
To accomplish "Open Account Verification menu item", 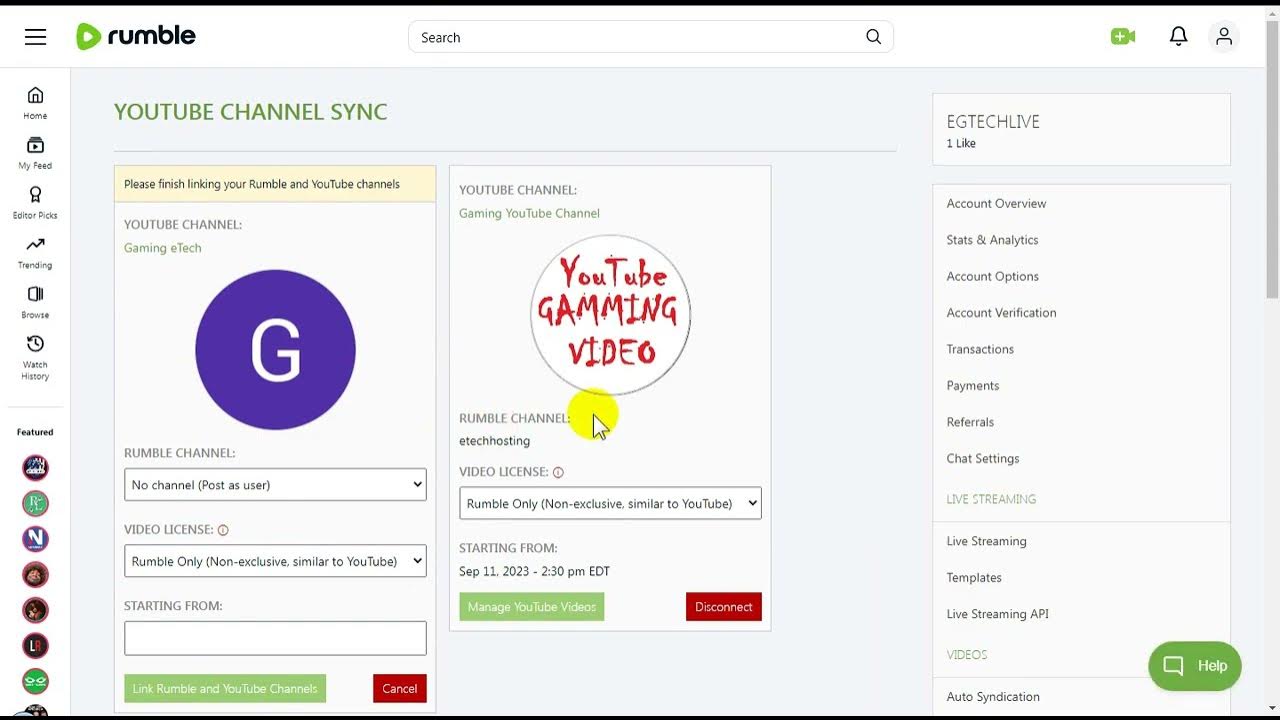I will point(1001,312).
